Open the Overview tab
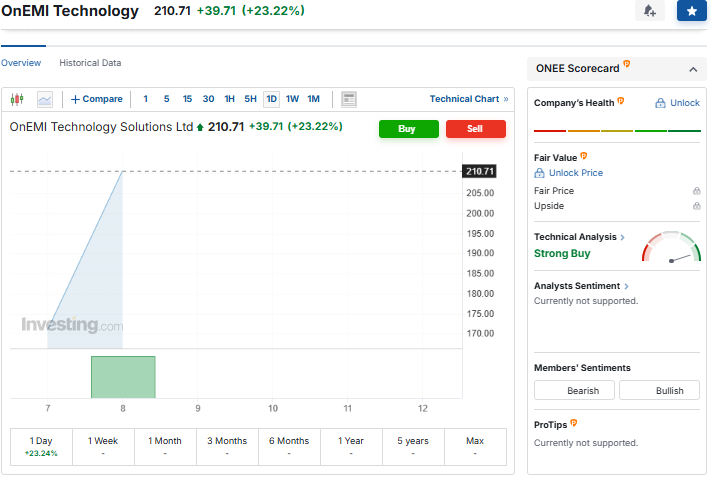The height and width of the screenshot is (481, 711). coord(21,63)
